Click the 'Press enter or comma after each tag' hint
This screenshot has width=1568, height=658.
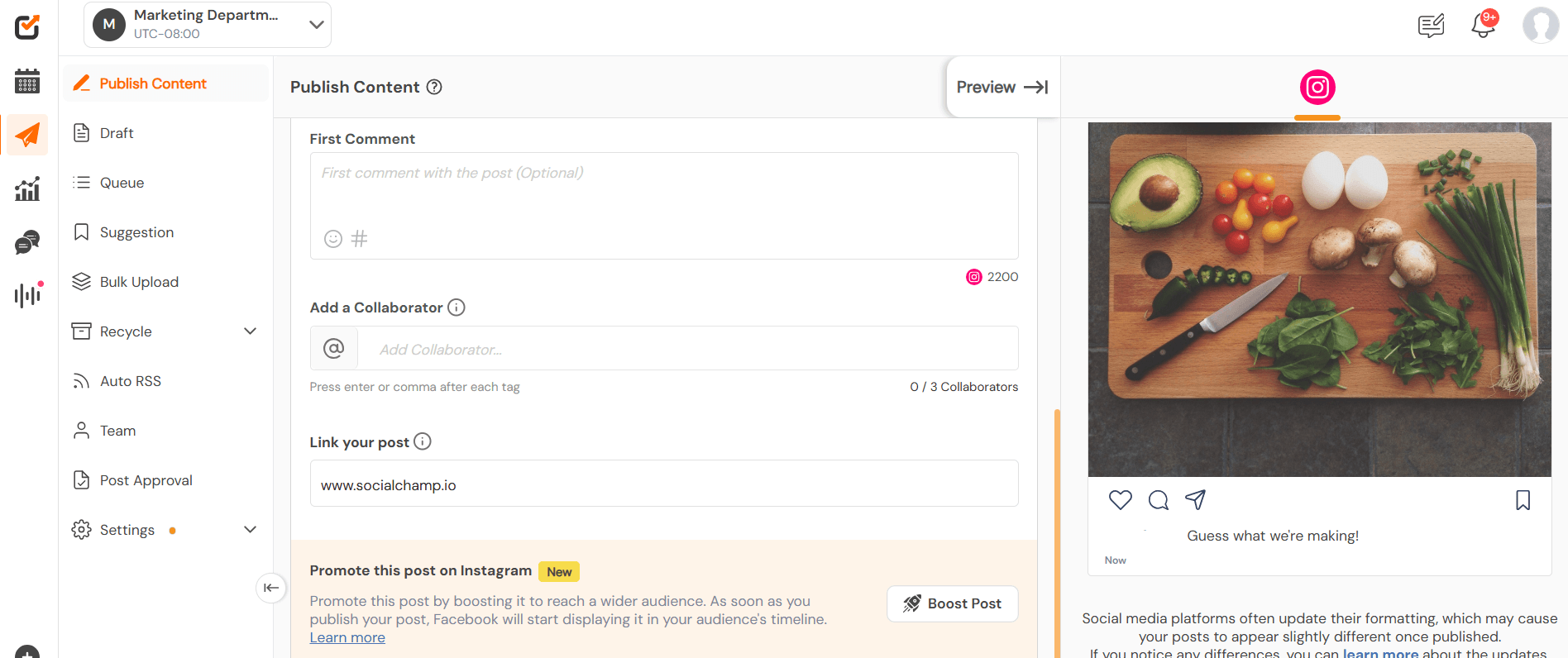pyautogui.click(x=415, y=387)
